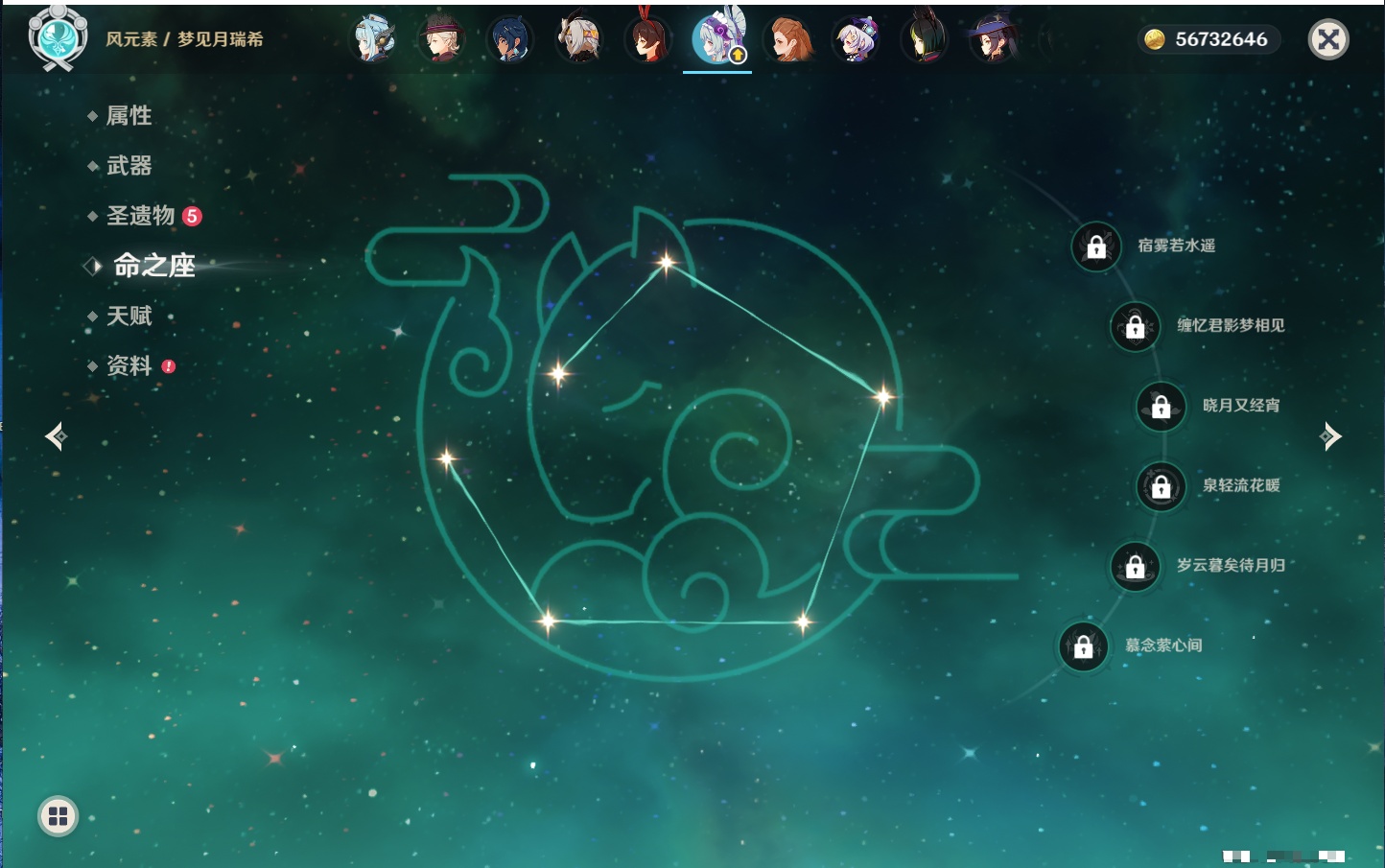Open locked constellation 慕念萦心间
The height and width of the screenshot is (868, 1385).
1084,646
